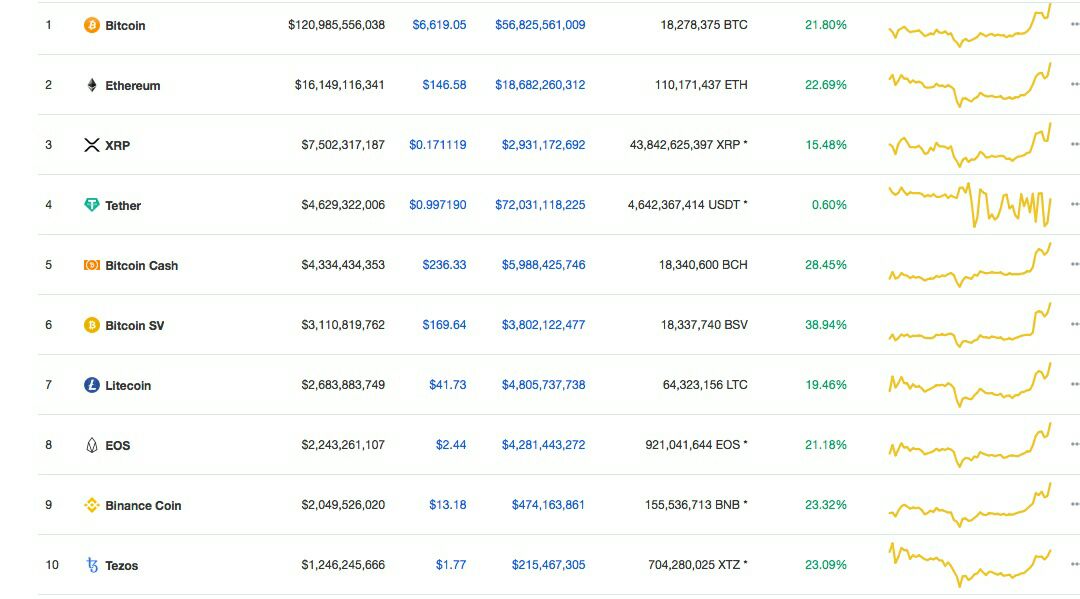This screenshot has width=1080, height=599.
Task: Open the Litecoin row's more options menu
Action: click(1074, 384)
